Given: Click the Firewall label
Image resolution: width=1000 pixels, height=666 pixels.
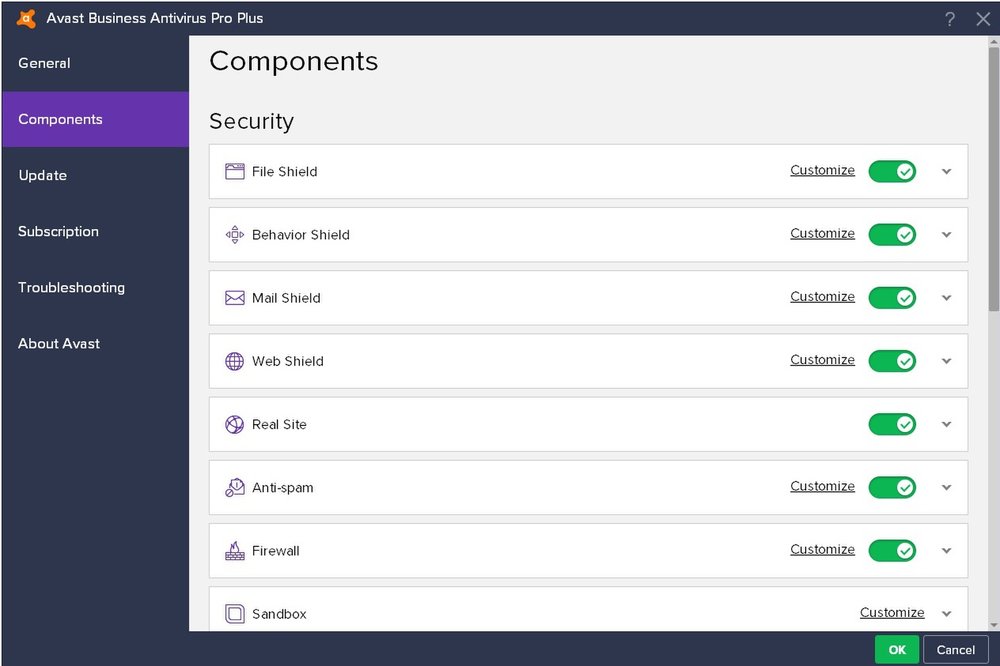Looking at the screenshot, I should [x=276, y=550].
